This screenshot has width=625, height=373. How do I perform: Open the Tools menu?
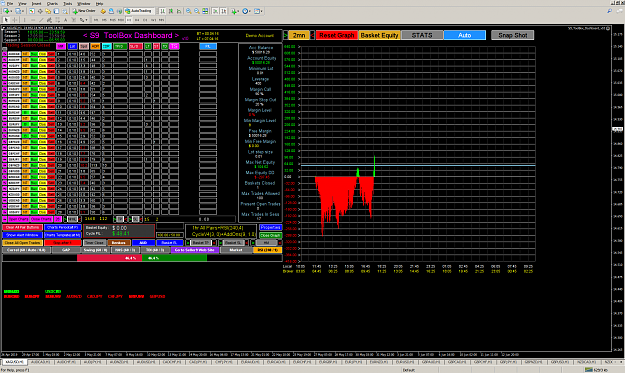(x=68, y=4)
